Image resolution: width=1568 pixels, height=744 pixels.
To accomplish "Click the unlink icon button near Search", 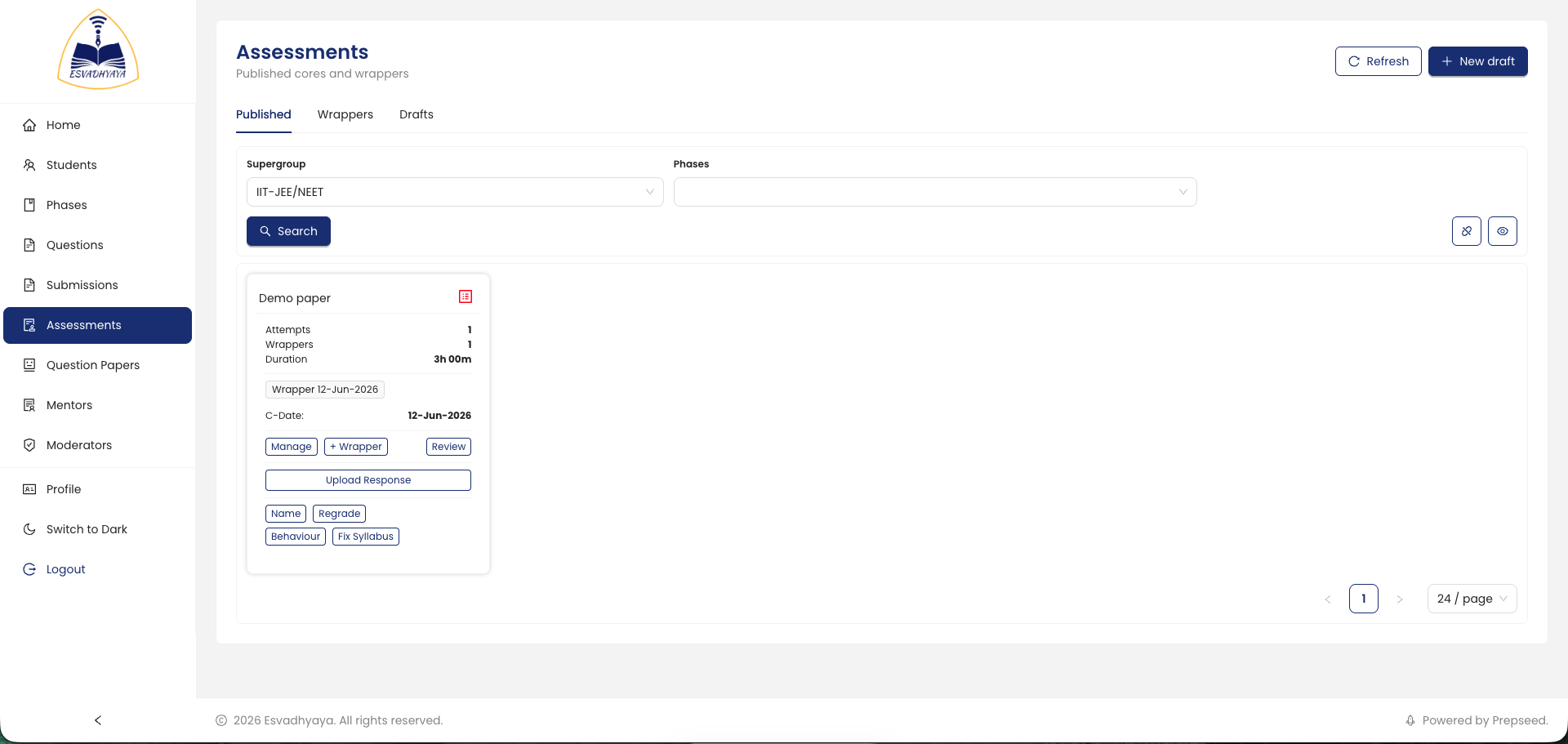I will [x=1467, y=231].
